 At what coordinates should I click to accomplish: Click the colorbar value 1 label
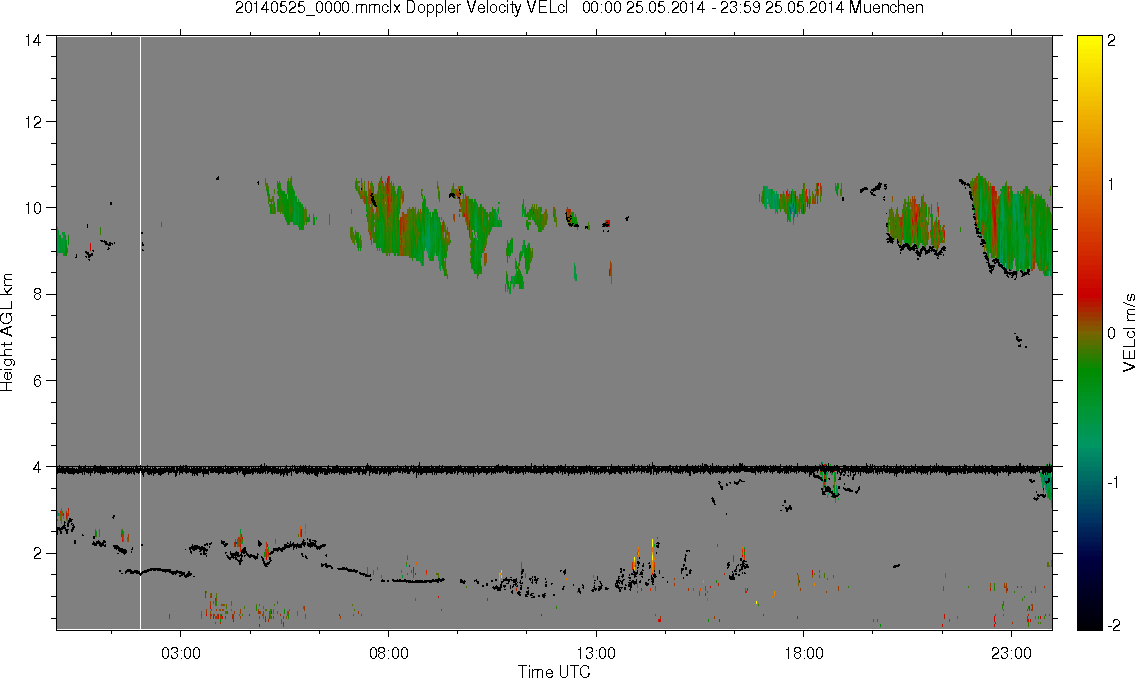[x=1112, y=185]
